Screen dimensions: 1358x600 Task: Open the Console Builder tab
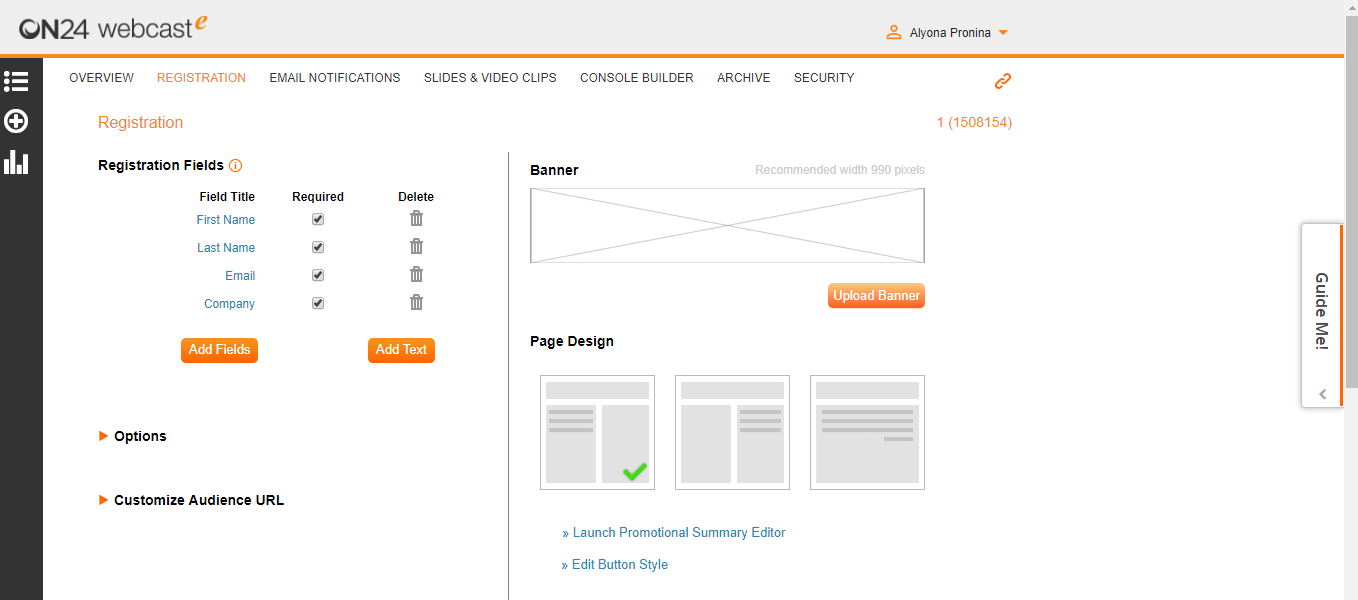pos(637,78)
